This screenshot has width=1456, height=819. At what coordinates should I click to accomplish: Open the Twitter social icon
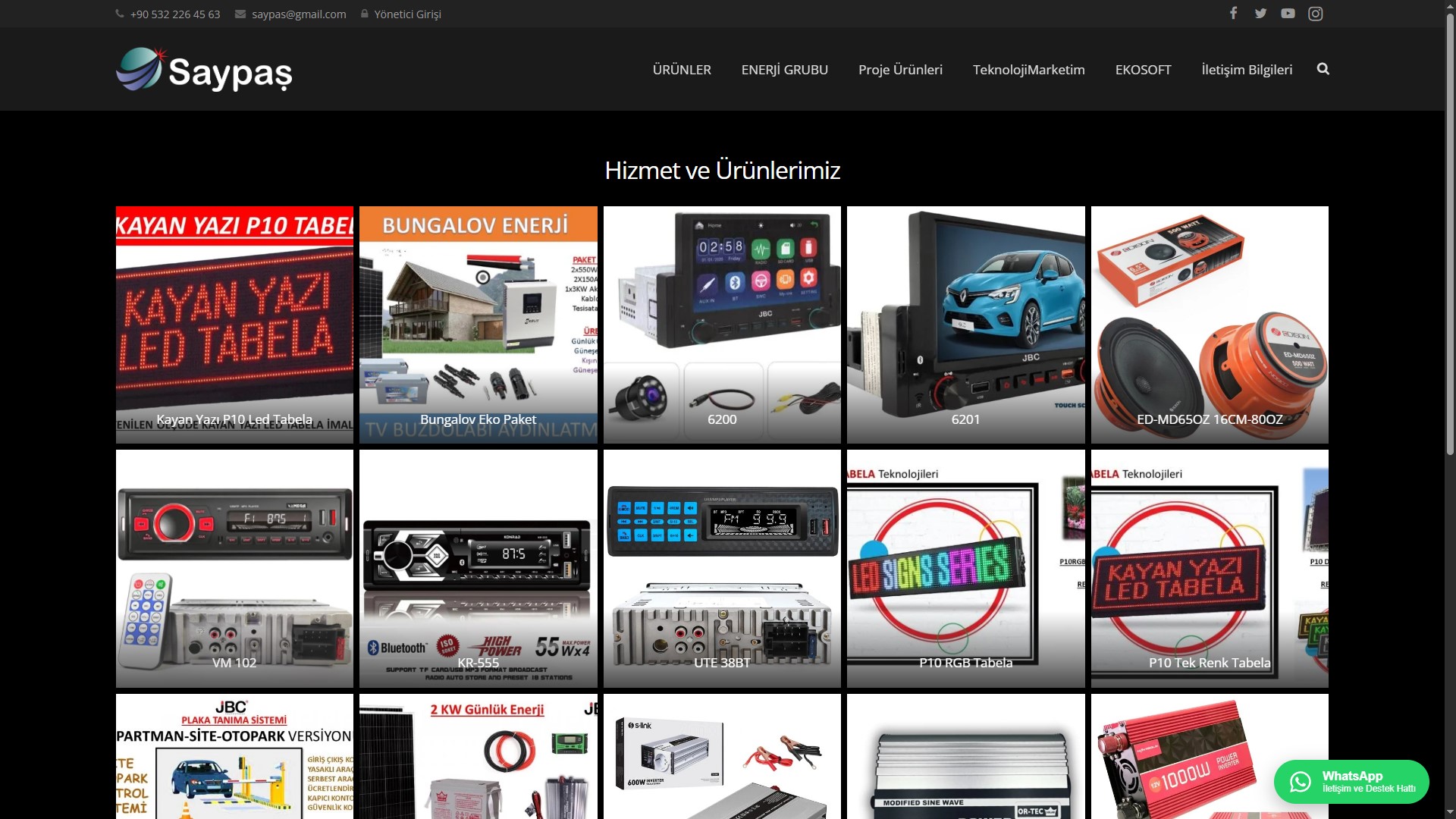click(1260, 14)
